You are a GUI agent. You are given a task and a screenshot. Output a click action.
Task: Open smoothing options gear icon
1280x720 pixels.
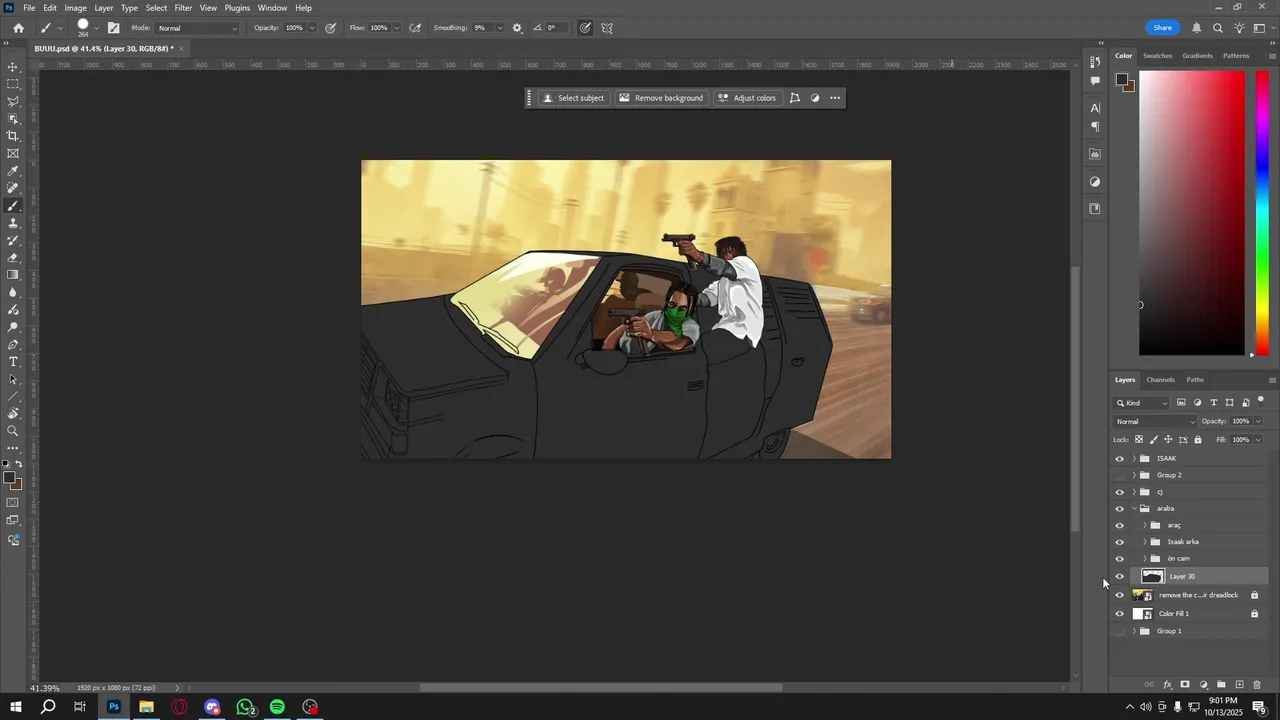click(x=517, y=28)
